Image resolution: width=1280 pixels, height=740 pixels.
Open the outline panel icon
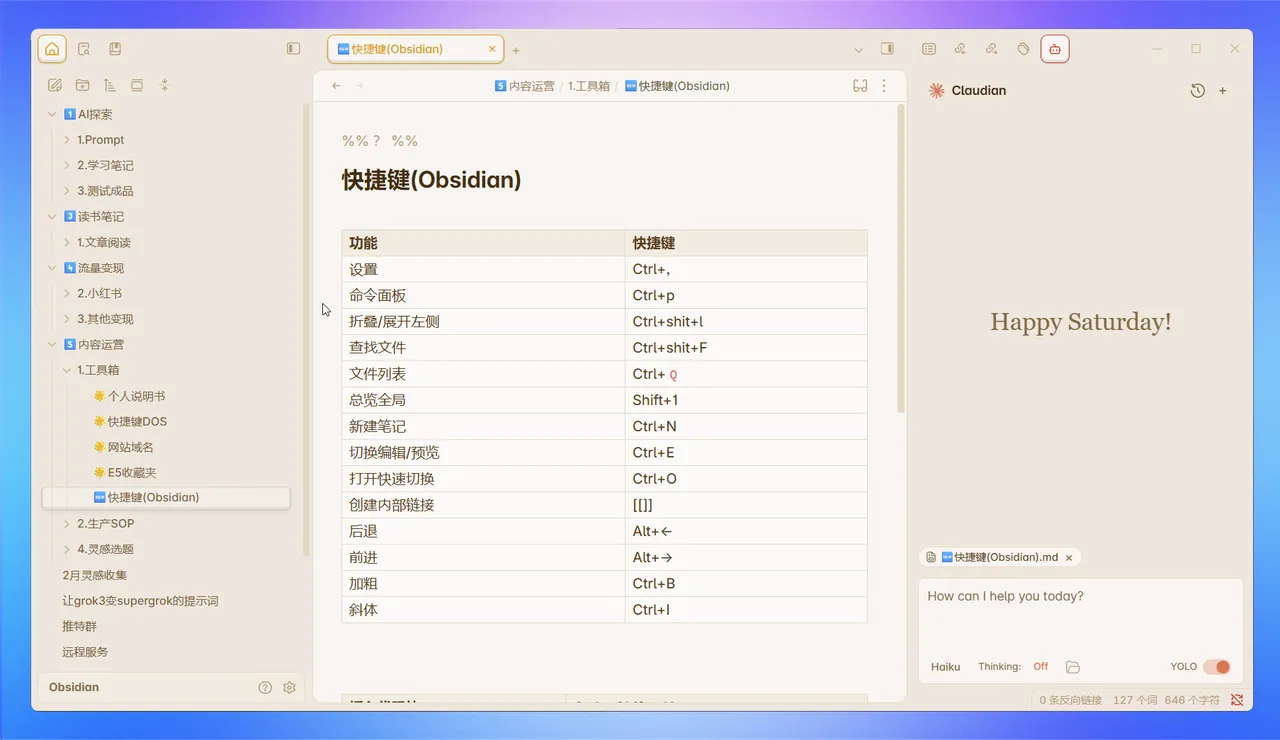[929, 49]
